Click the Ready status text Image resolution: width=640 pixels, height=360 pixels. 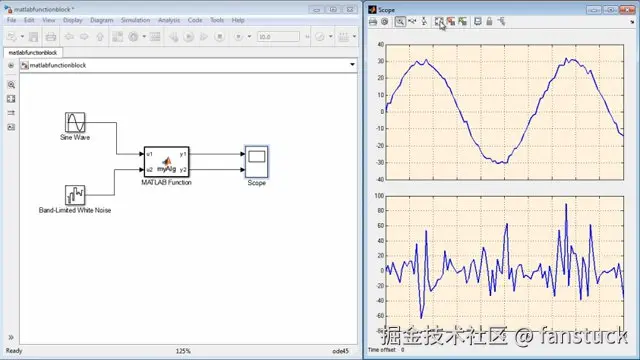(x=14, y=351)
